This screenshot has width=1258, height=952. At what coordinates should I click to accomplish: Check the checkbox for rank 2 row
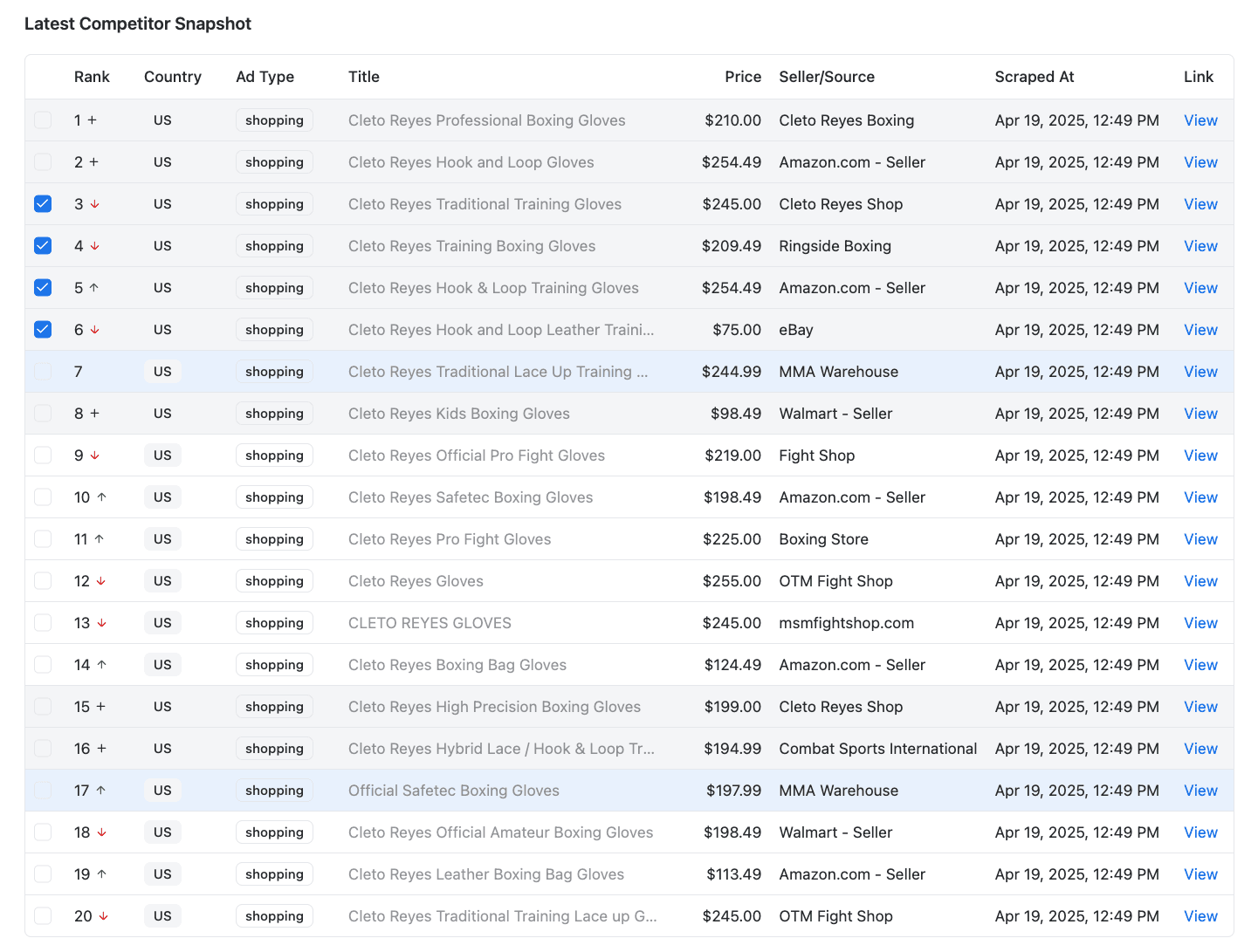[43, 162]
